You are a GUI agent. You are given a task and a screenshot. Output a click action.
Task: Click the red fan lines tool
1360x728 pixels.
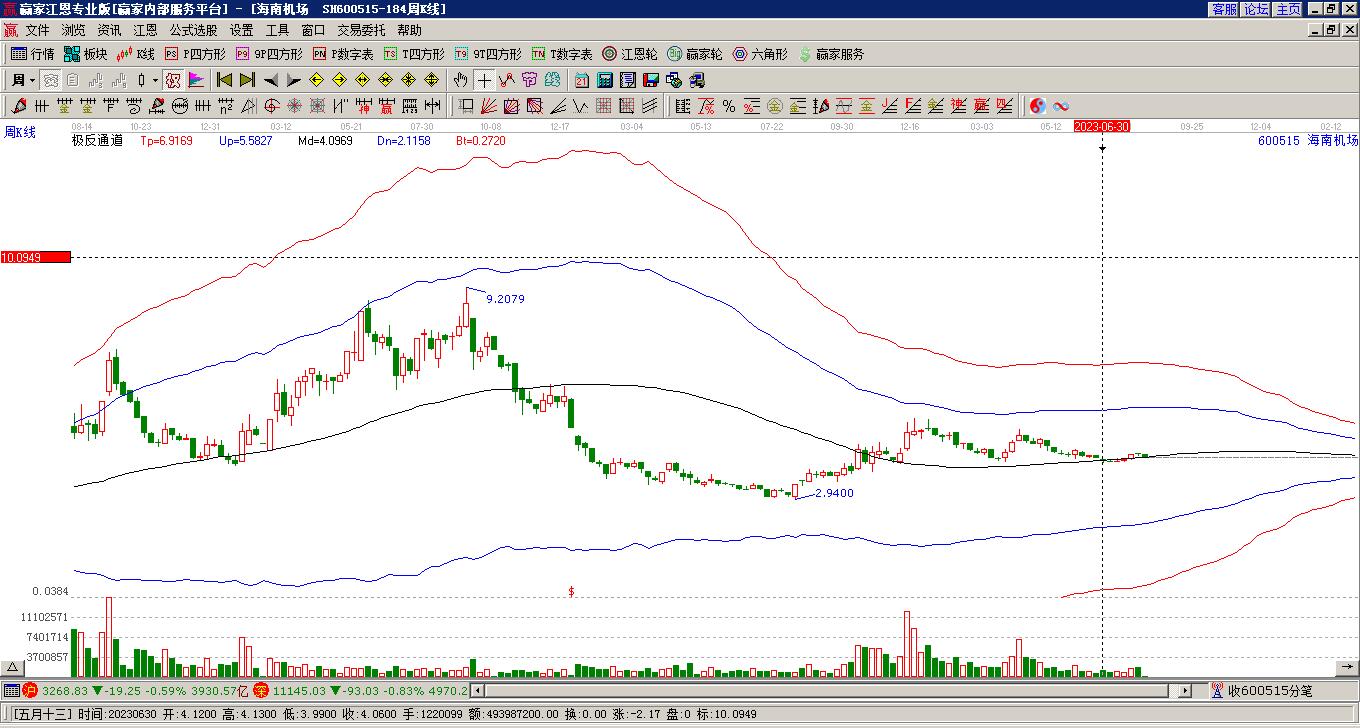pos(488,106)
